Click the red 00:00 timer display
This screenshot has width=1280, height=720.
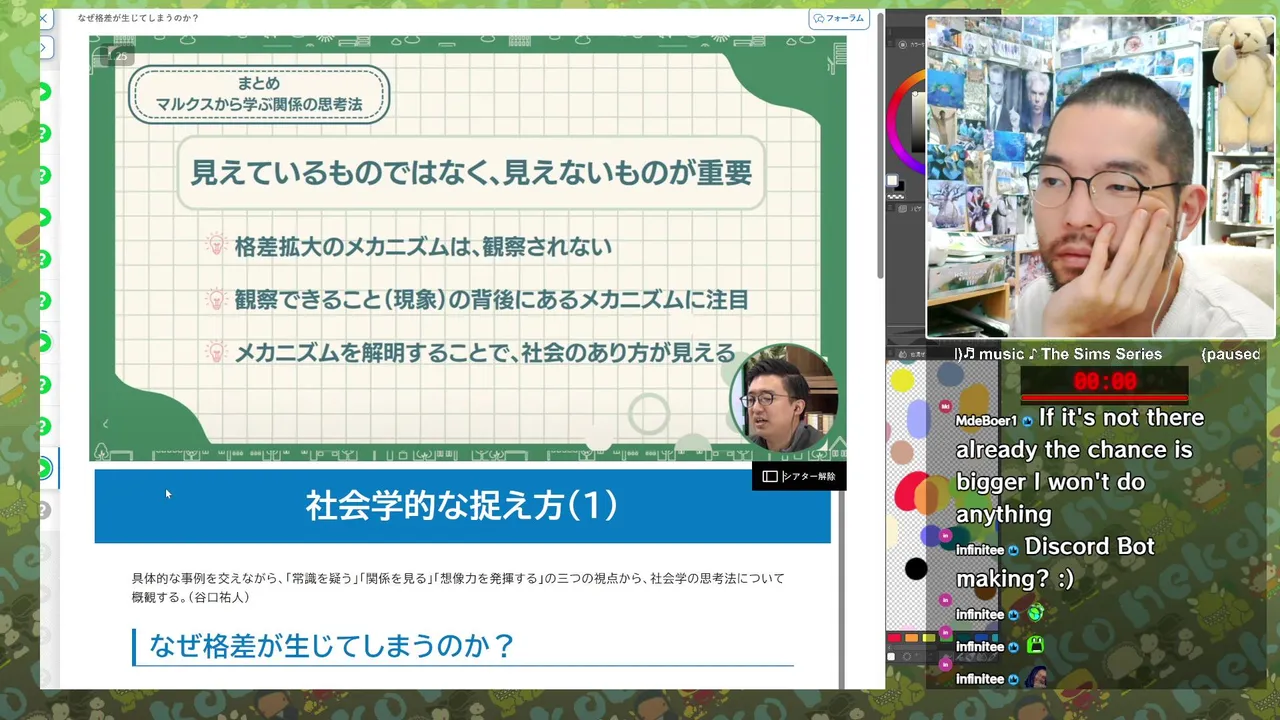(1105, 381)
